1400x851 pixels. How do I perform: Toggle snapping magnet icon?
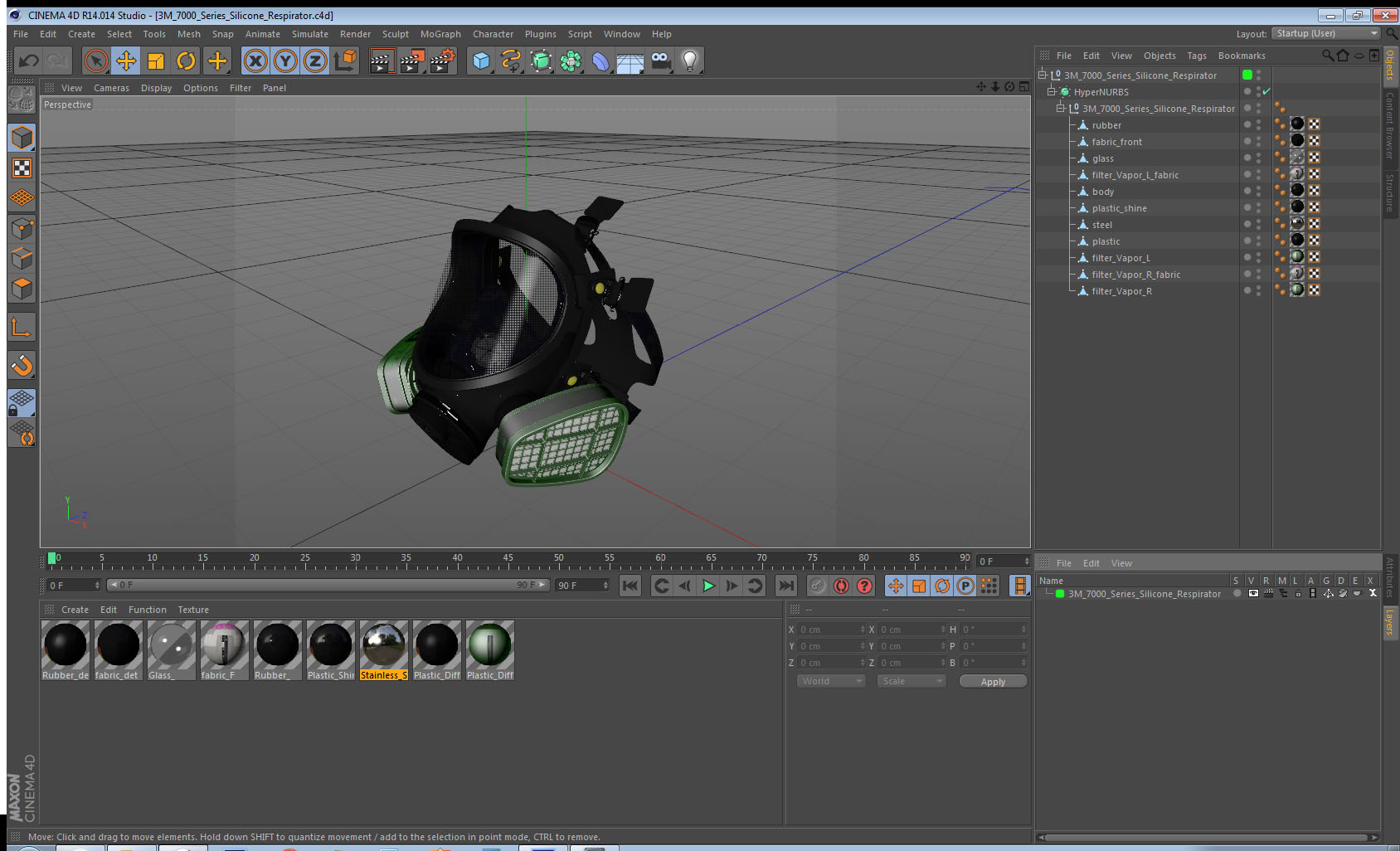(22, 365)
